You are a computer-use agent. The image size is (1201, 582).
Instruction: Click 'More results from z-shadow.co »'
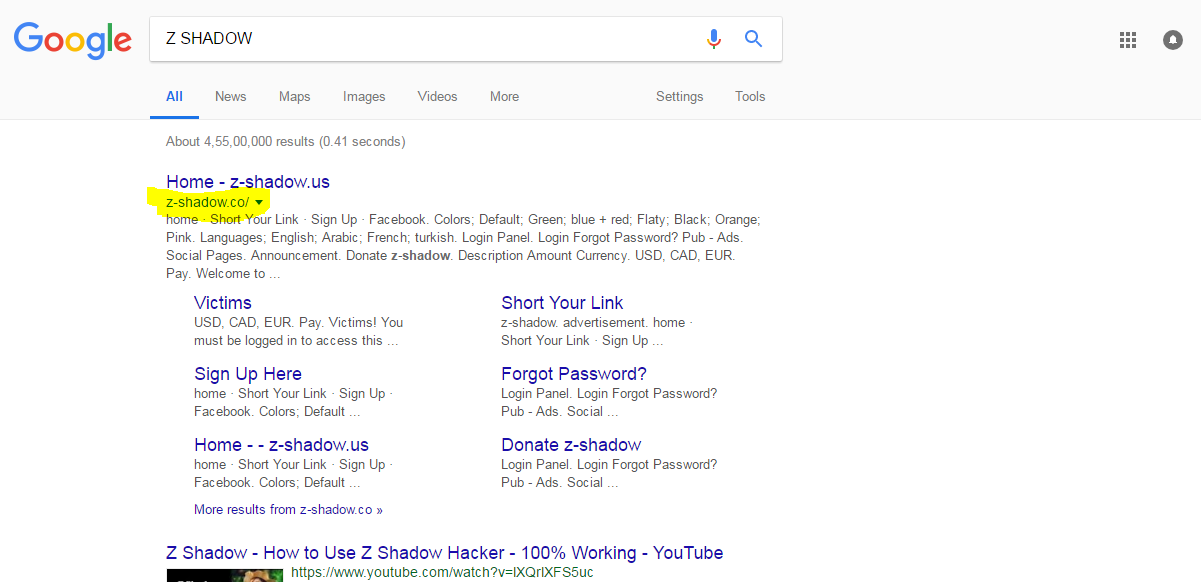(x=288, y=510)
